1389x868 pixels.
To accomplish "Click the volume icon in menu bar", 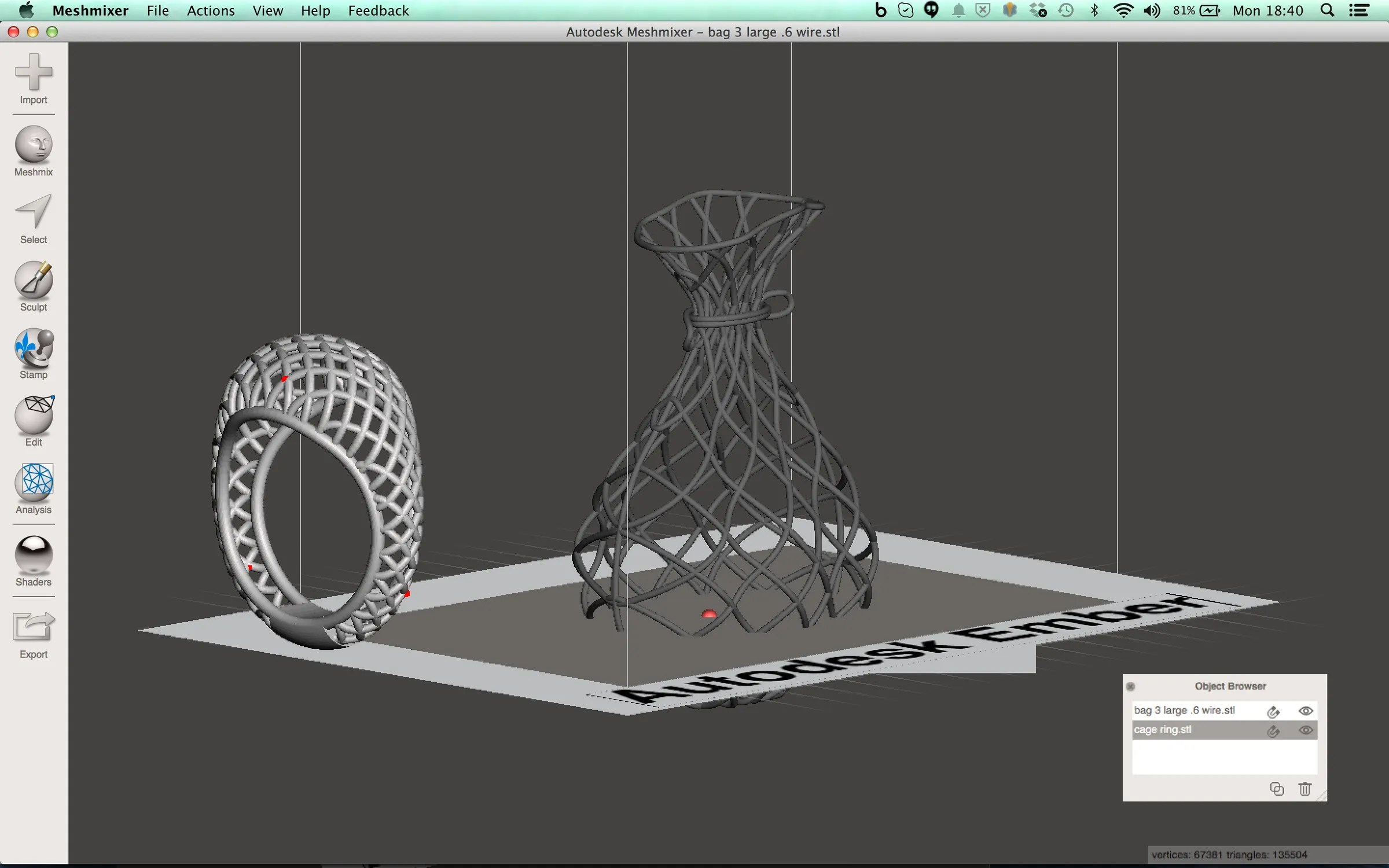I will point(1152,10).
